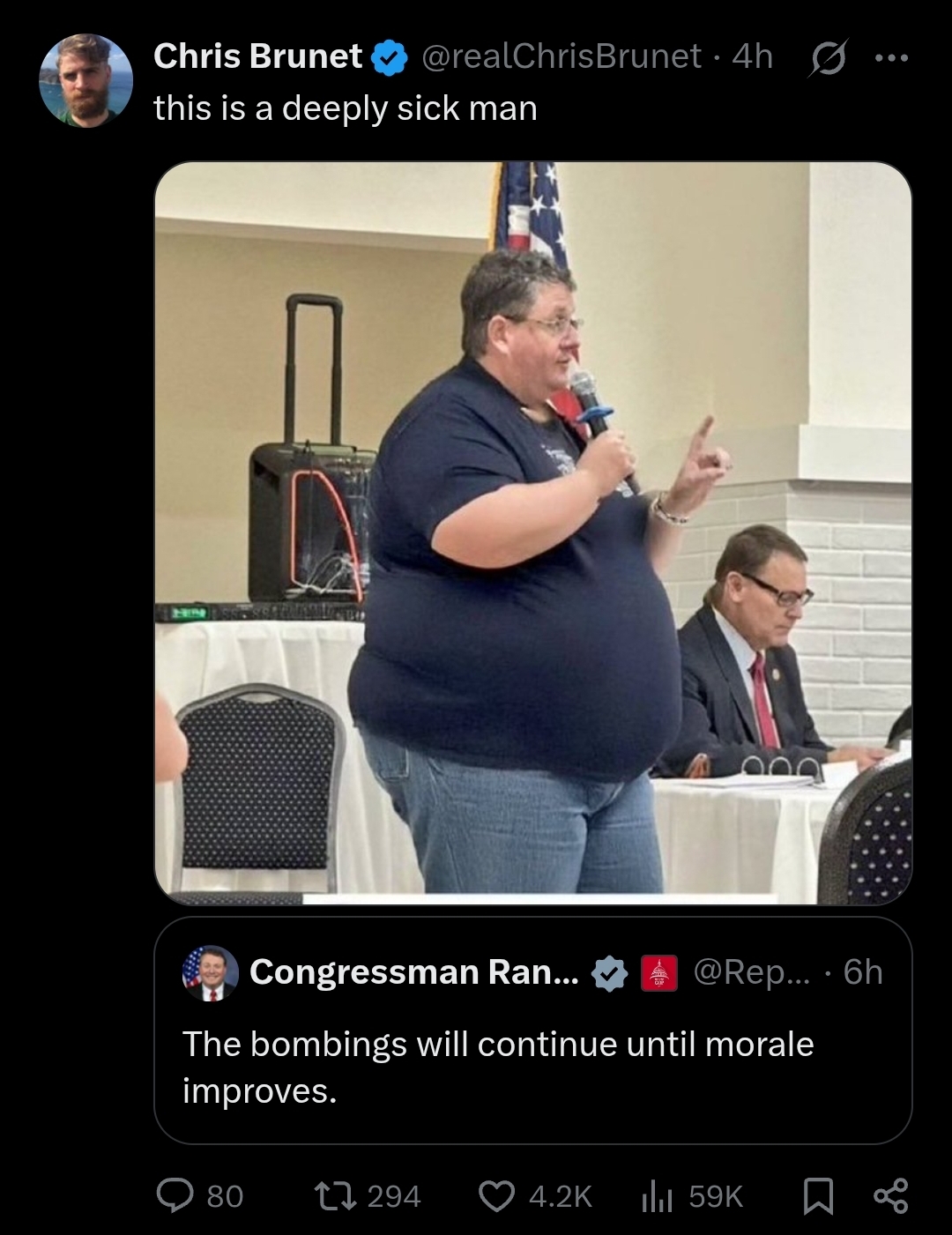Like the tweet with 4.2K likes
Viewport: 952px width, 1235px height.
[x=496, y=1195]
